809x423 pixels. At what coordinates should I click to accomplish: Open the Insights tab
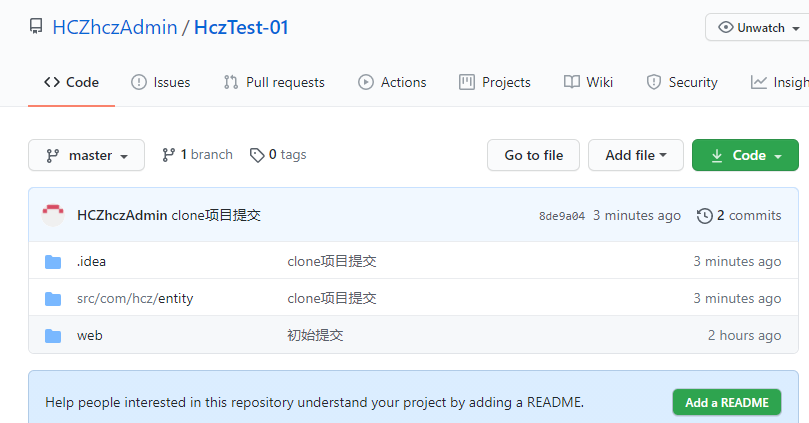tap(780, 82)
